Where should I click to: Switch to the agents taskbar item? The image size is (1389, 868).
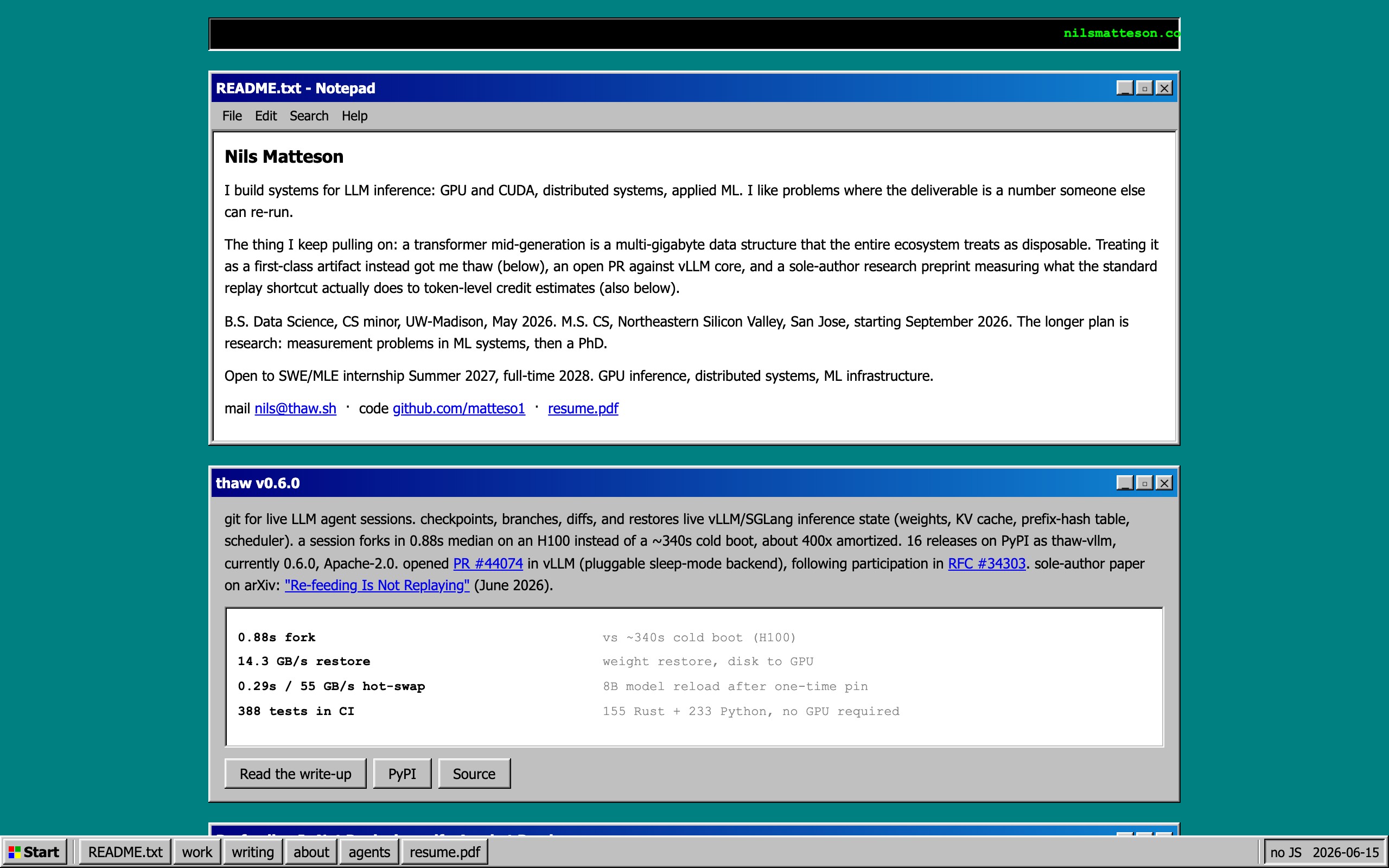[x=369, y=852]
